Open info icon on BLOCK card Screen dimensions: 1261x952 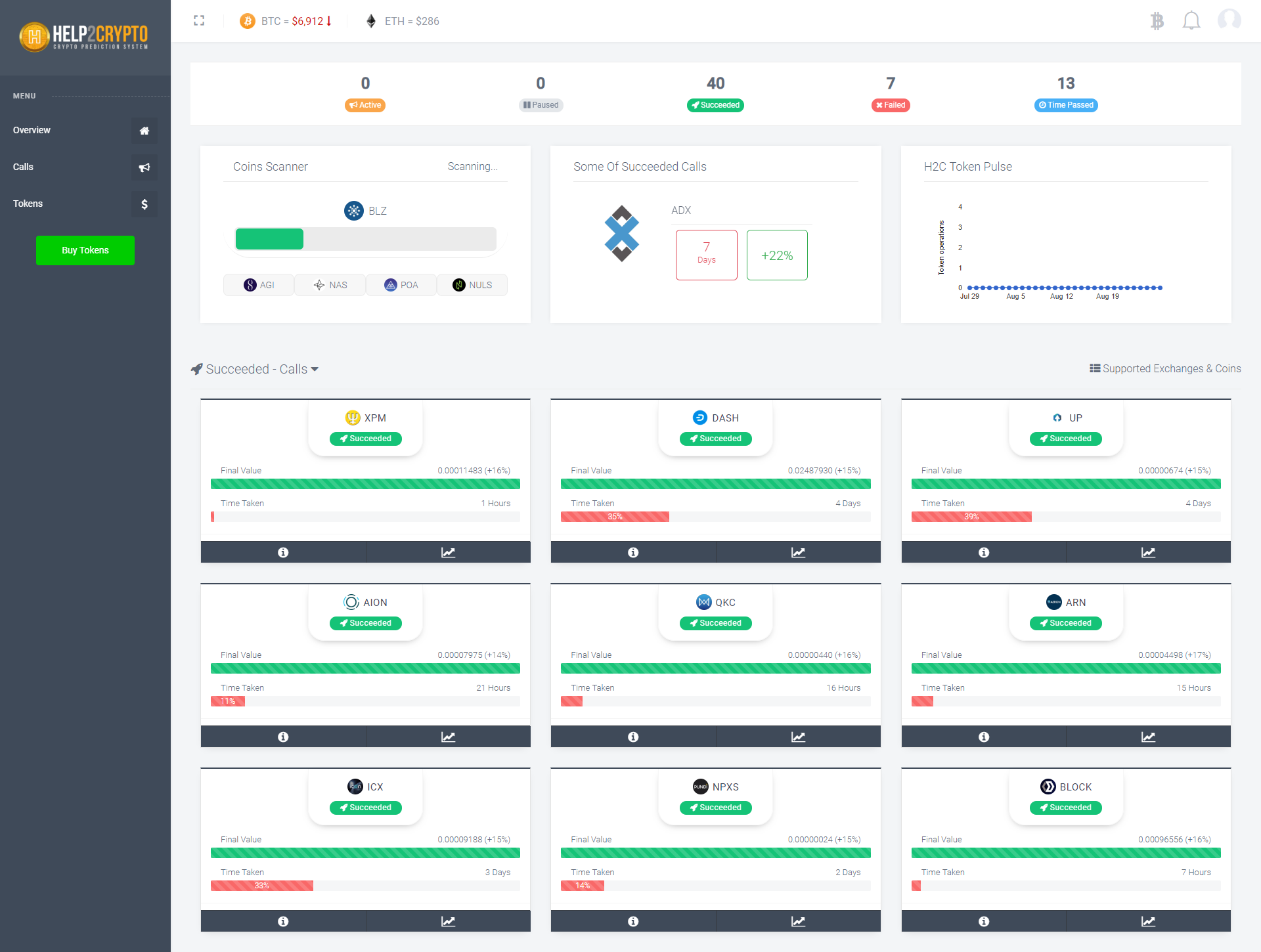coord(984,921)
